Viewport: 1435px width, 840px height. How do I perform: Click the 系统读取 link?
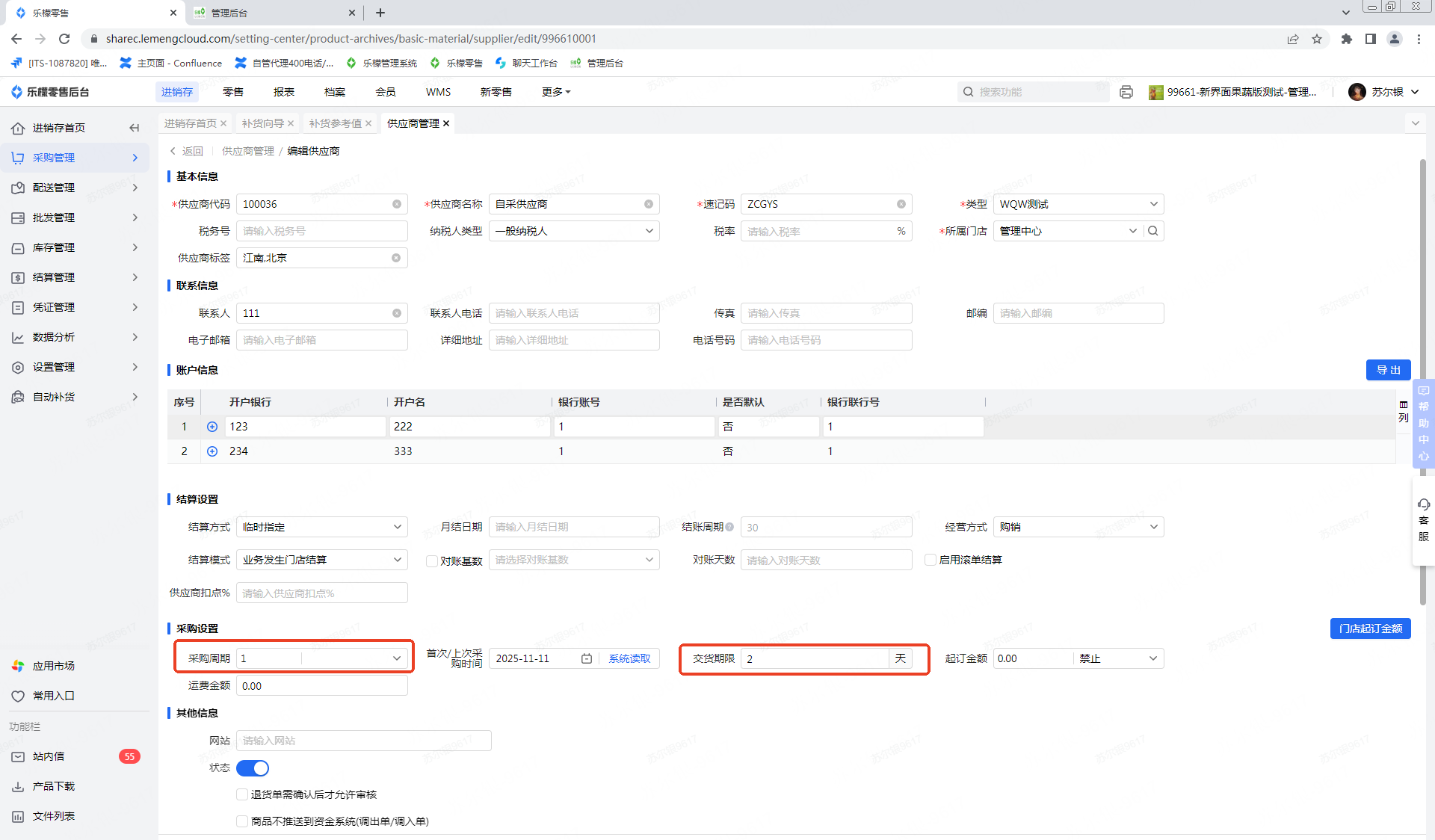629,658
